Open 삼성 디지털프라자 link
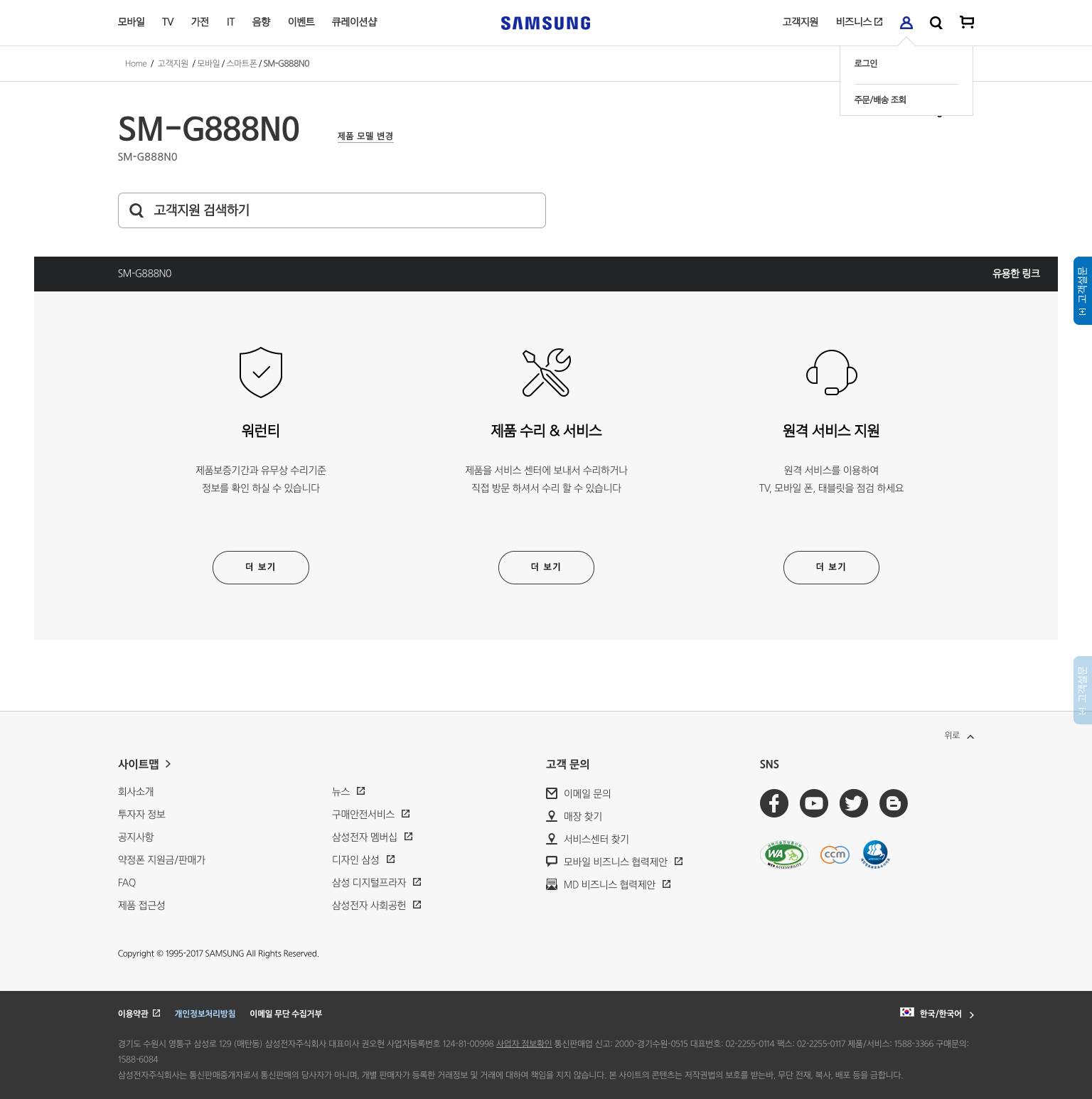Image resolution: width=1092 pixels, height=1099 pixels. 377,882
